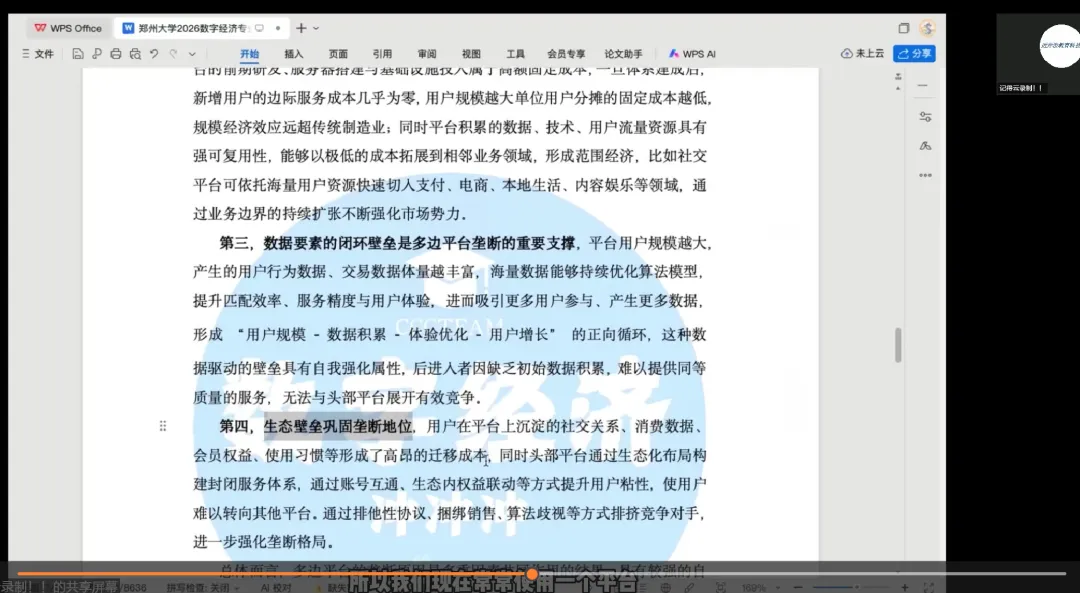The width and height of the screenshot is (1080, 593).
Task: Click the video progress bar playhead
Action: click(x=531, y=574)
